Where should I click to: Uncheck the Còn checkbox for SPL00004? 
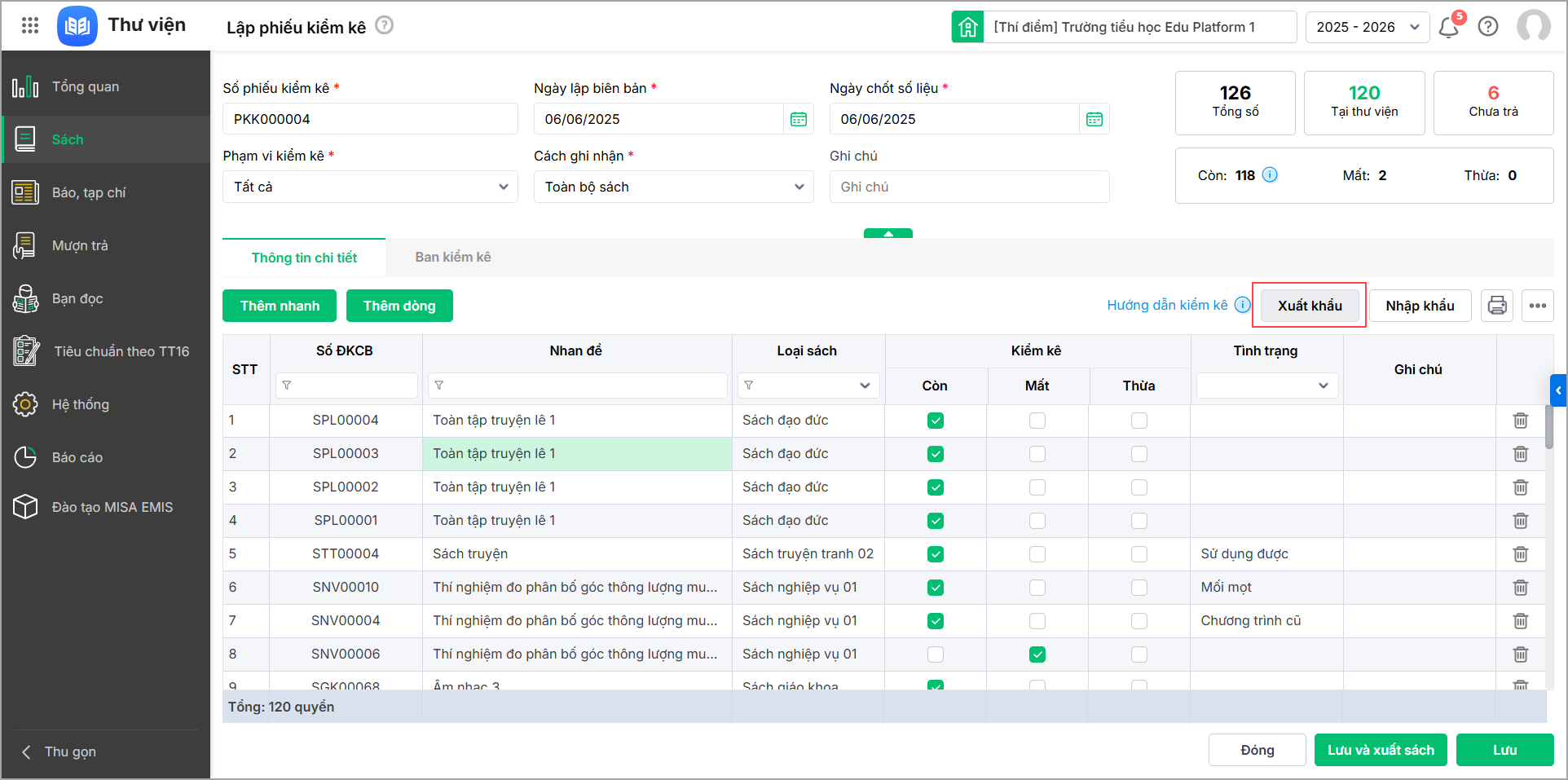click(x=935, y=421)
